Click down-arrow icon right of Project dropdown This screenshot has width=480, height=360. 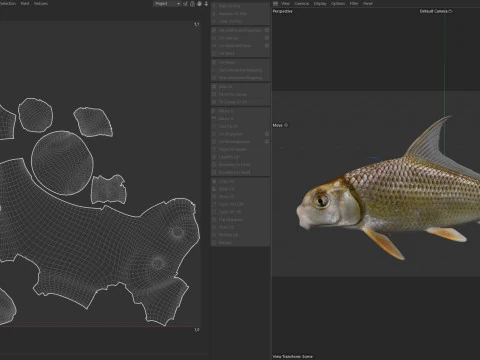pyautogui.click(x=206, y=4)
